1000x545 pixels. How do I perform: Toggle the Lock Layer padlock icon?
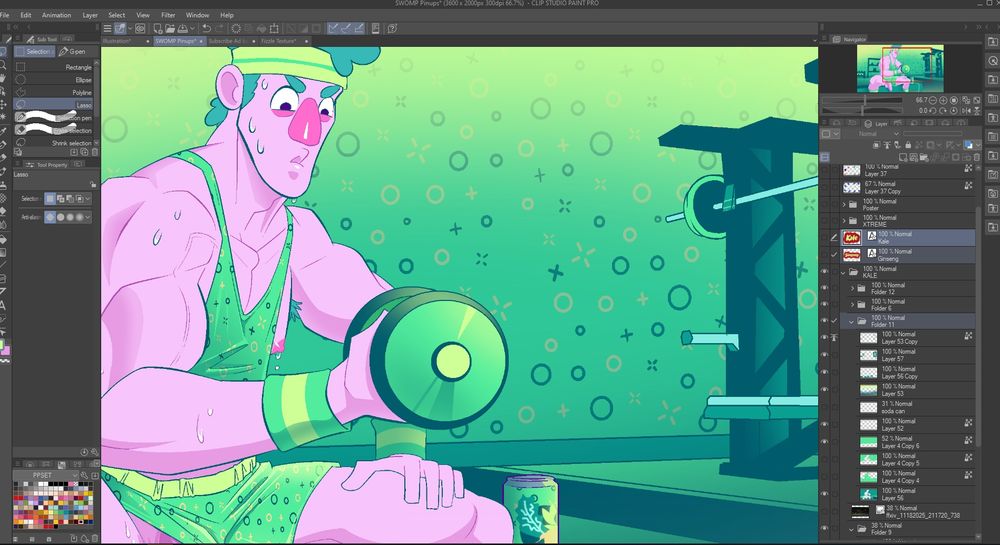tap(908, 145)
